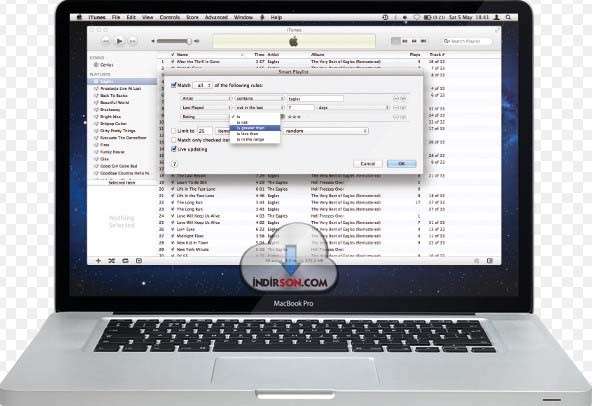Image resolution: width=592 pixels, height=406 pixels.
Task: Select the Beautiful World playlist
Action: pos(115,103)
